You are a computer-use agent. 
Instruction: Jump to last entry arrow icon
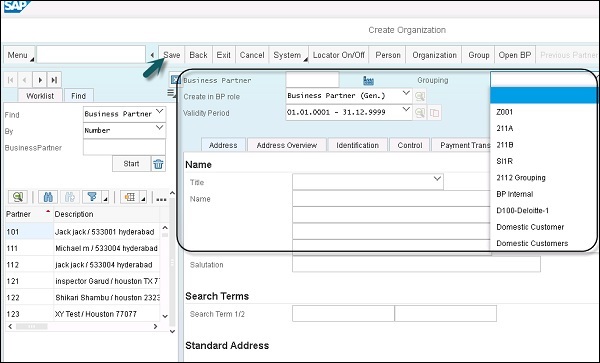point(54,80)
